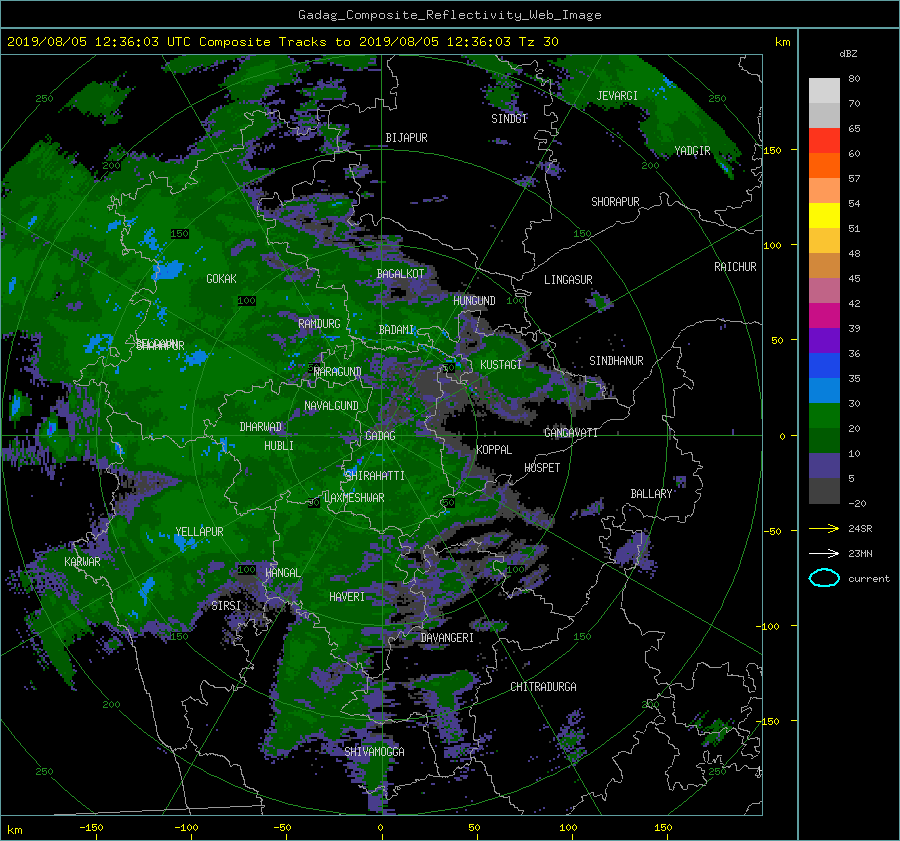Click the CHITRADURGA city label
Screen dimensions: 900x841
tap(544, 687)
